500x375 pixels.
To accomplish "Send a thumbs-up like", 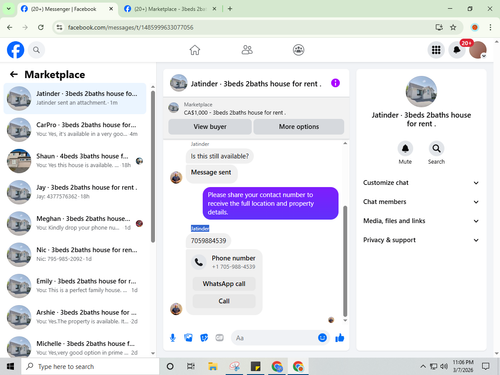I will click(x=340, y=338).
